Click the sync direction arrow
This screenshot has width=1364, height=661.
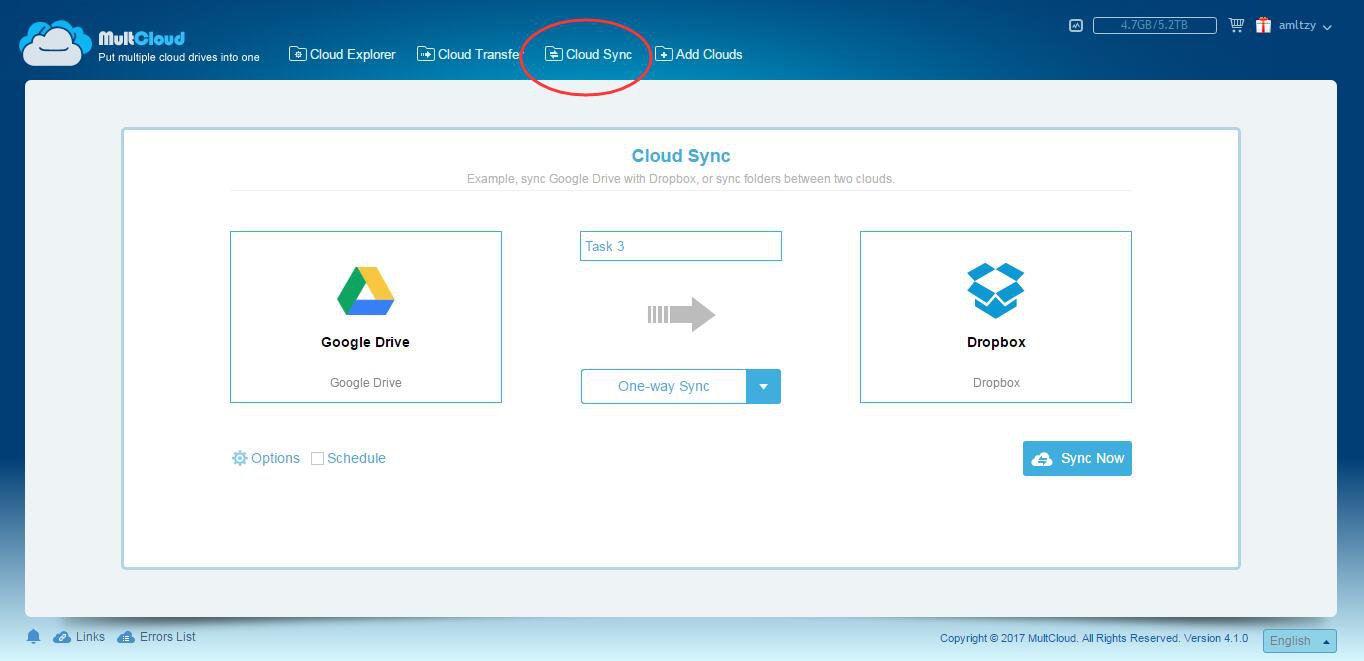[681, 314]
